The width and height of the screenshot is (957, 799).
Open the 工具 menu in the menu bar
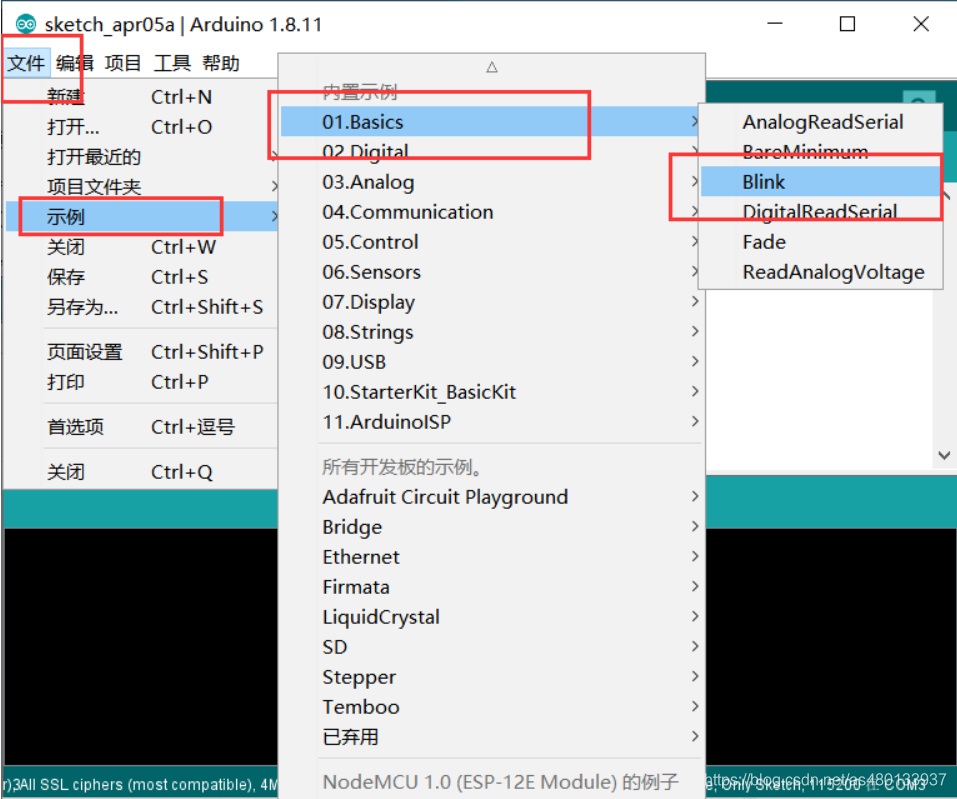point(172,63)
